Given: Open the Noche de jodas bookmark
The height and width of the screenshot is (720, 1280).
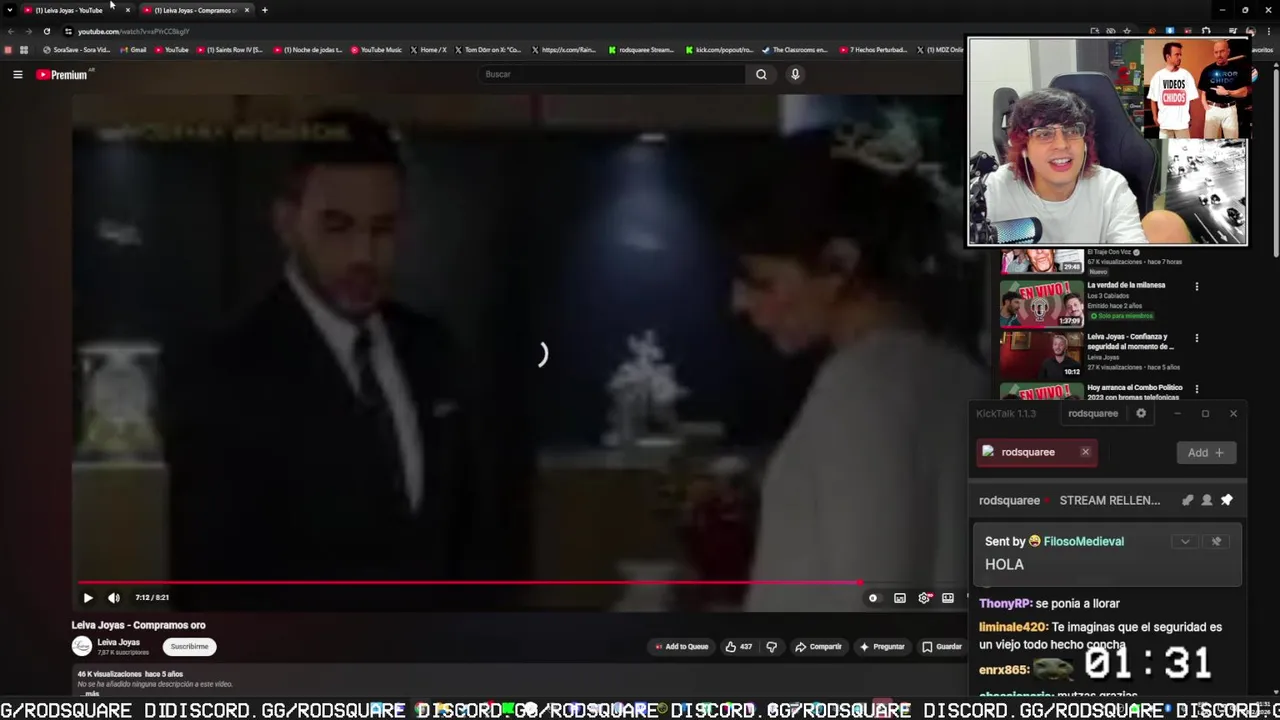Looking at the screenshot, I should [x=307, y=50].
